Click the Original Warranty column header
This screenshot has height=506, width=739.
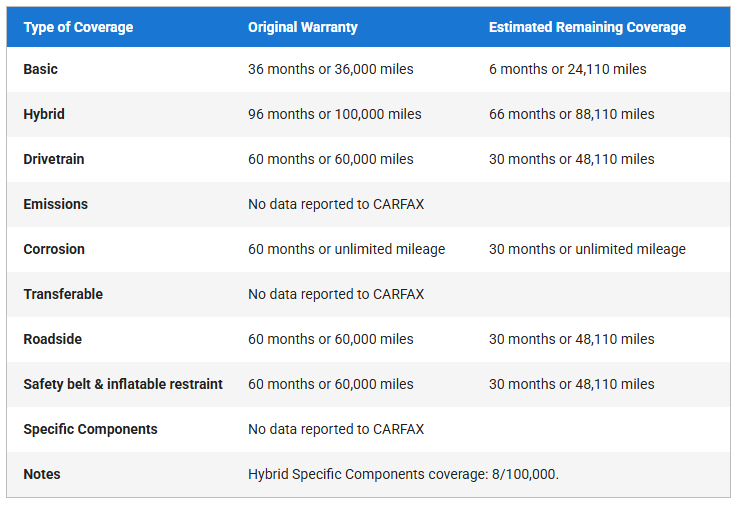point(302,27)
